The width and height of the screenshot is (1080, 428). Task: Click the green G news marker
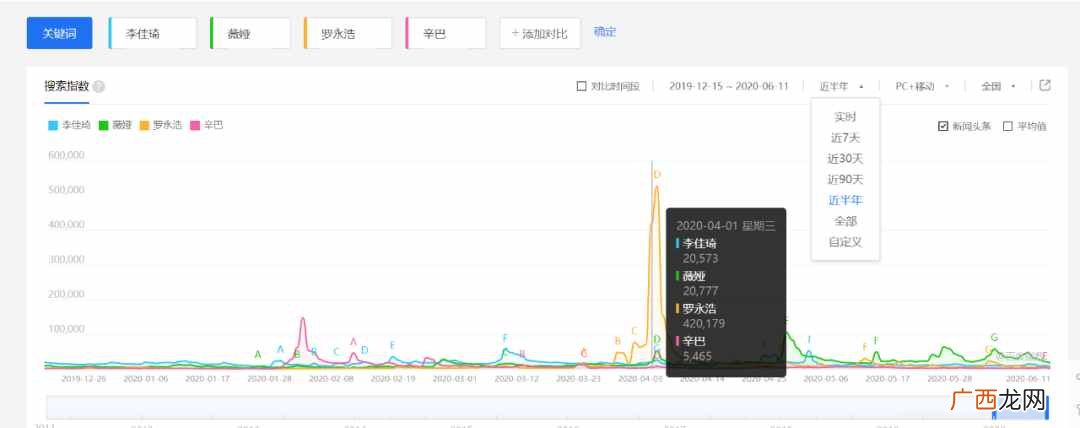(x=994, y=338)
